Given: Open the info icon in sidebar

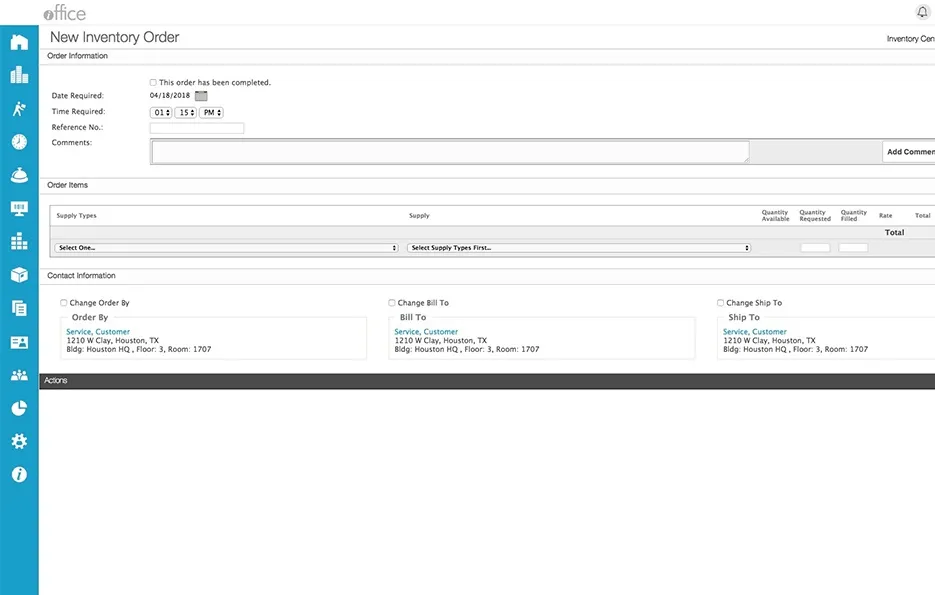Looking at the screenshot, I should pos(19,475).
